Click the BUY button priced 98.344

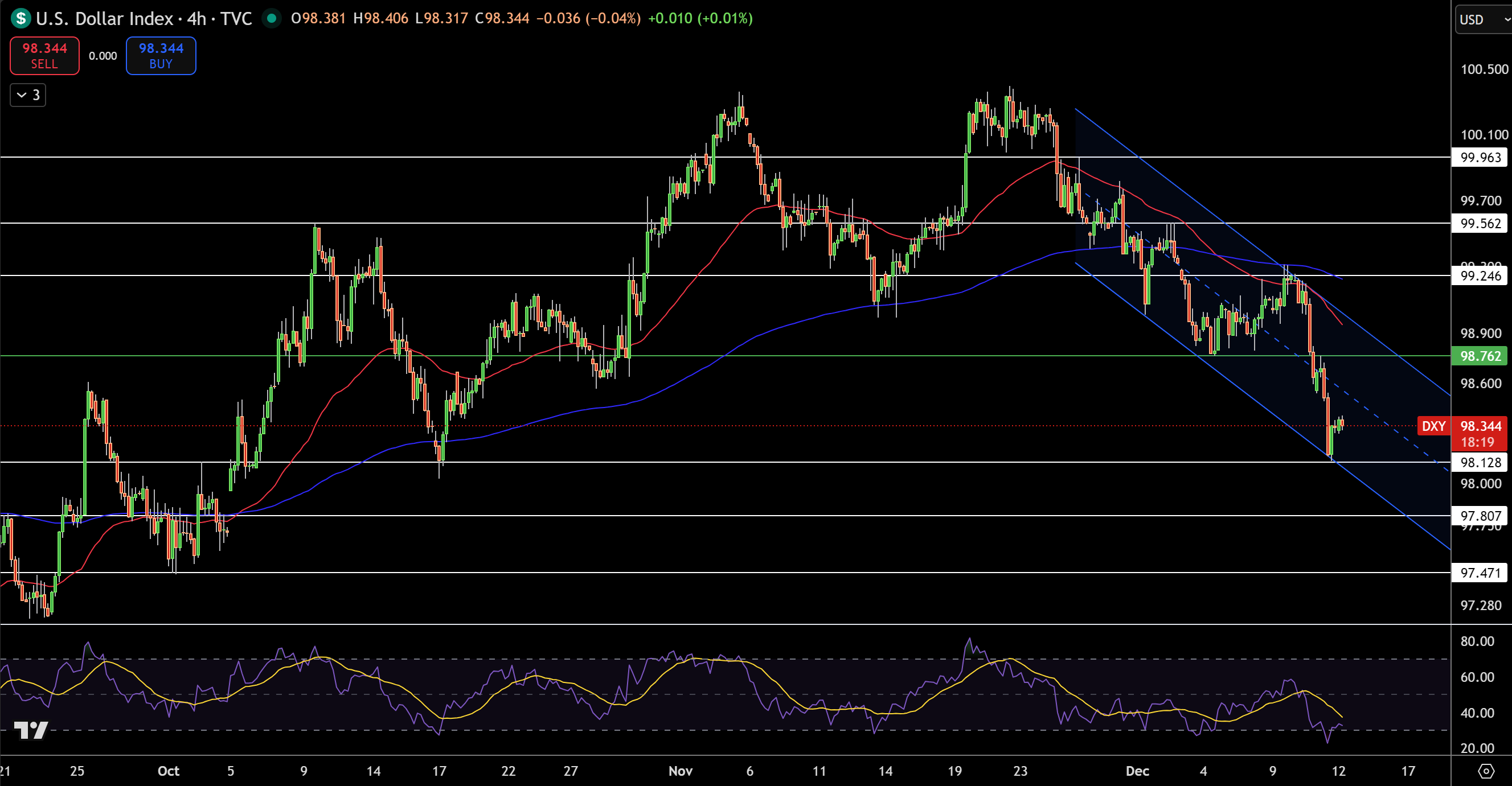[x=160, y=56]
